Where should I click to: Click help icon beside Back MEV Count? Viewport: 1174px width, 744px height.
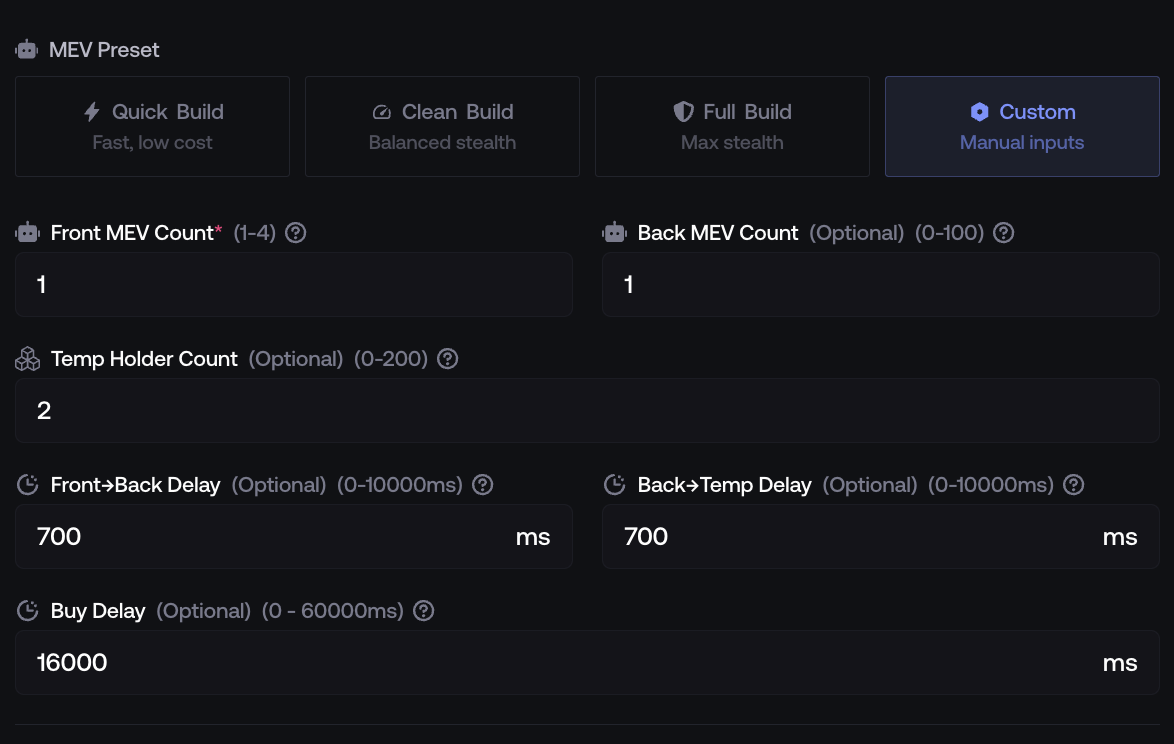[x=1003, y=233]
